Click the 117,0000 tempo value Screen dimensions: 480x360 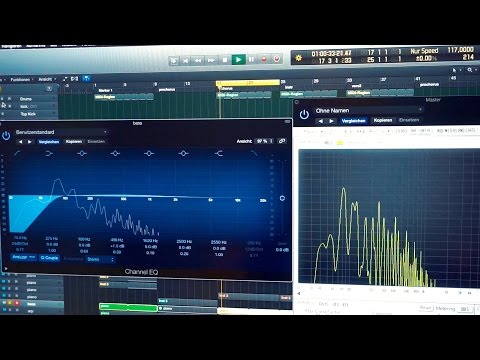click(x=460, y=50)
